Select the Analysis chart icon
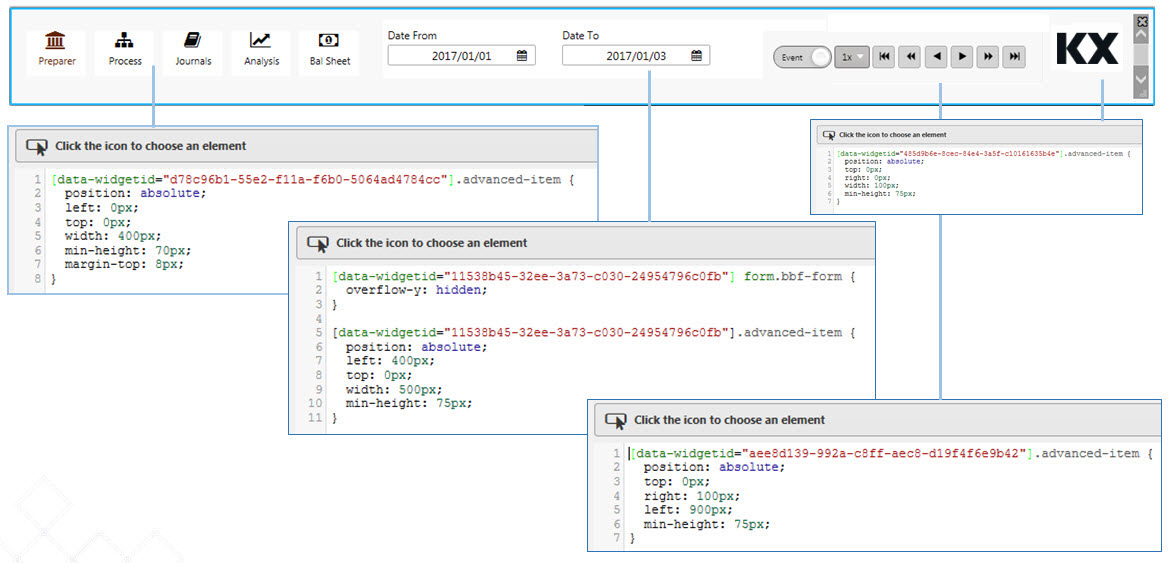The height and width of the screenshot is (563, 1168). click(x=260, y=50)
